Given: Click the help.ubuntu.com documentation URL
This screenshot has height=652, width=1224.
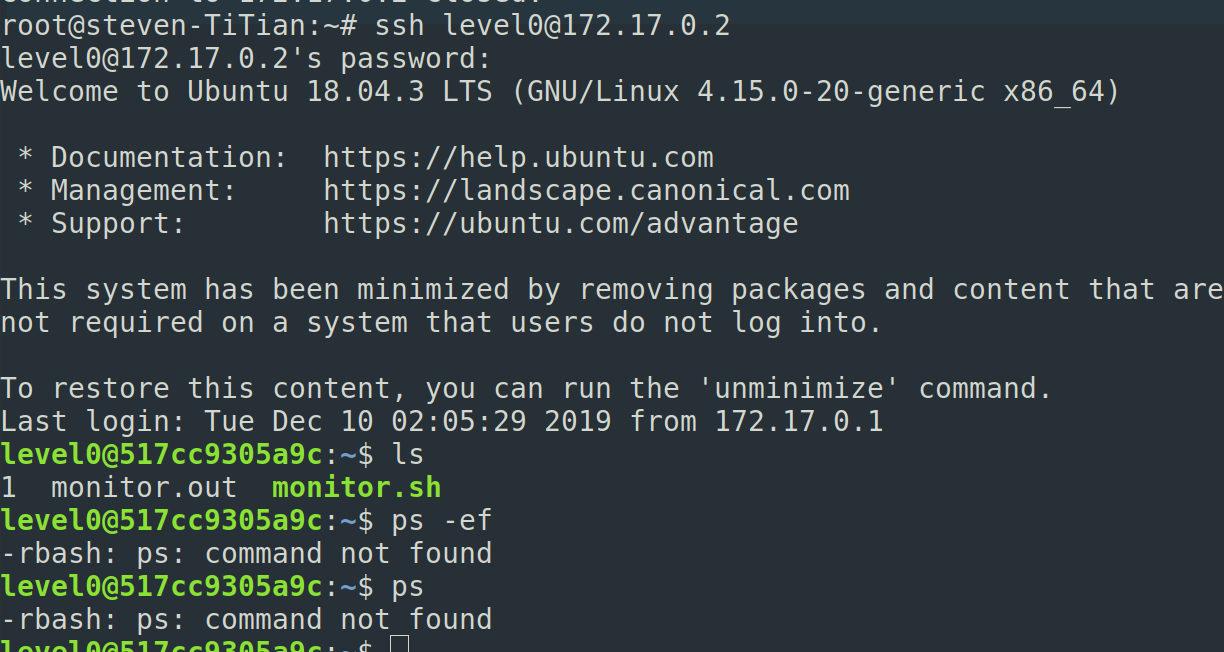Looking at the screenshot, I should click(x=518, y=158).
